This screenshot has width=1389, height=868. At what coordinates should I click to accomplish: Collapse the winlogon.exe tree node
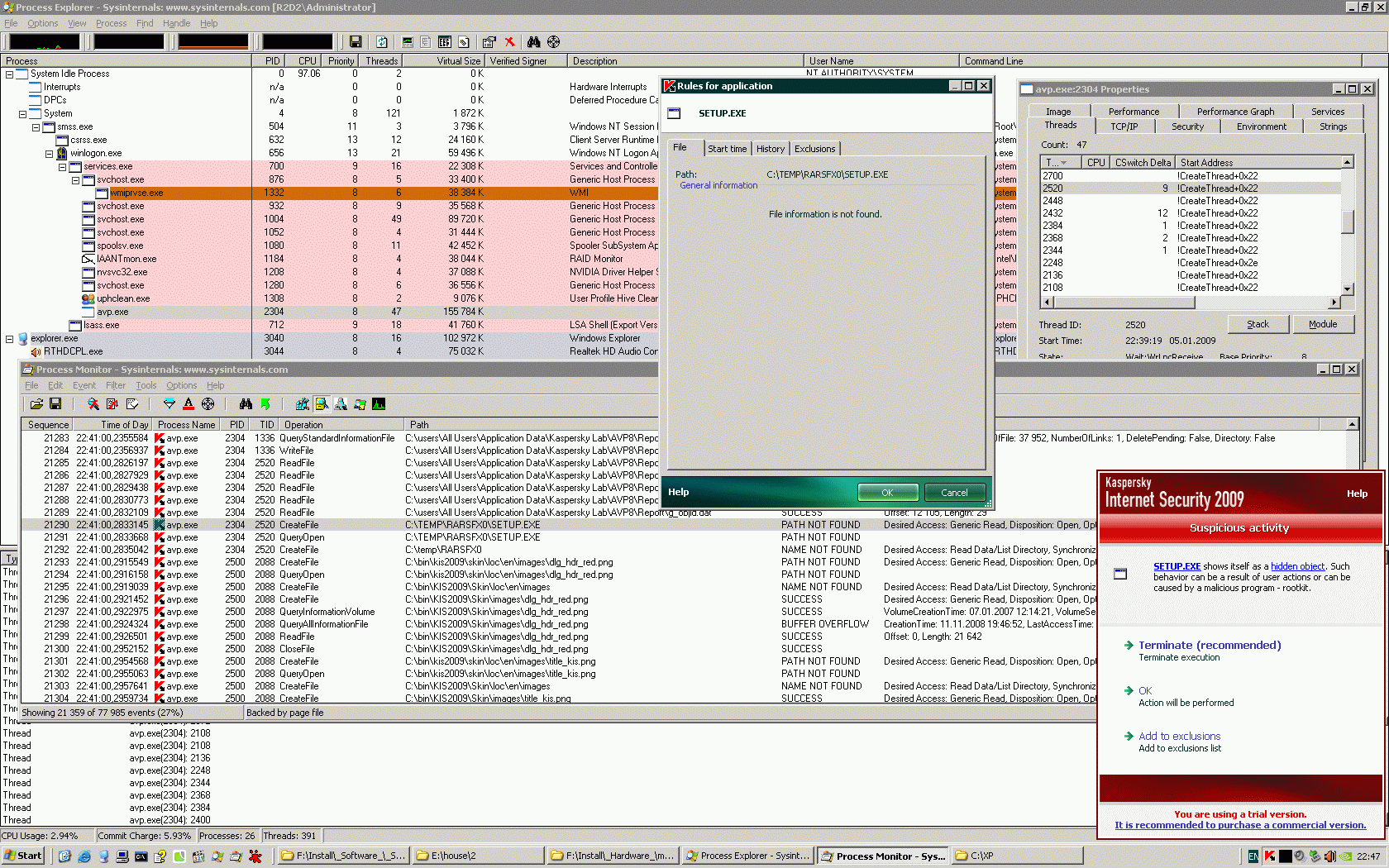pos(49,154)
